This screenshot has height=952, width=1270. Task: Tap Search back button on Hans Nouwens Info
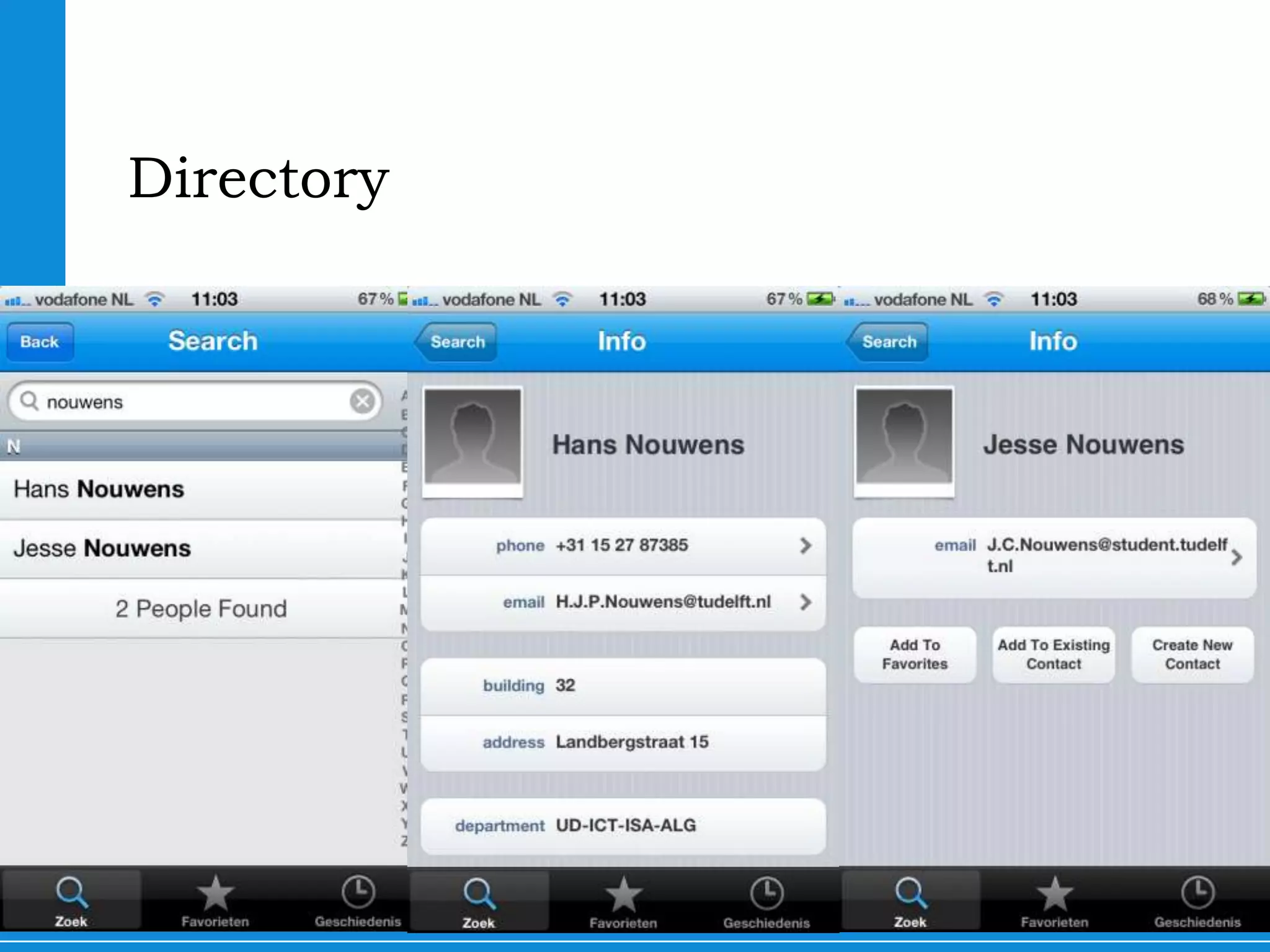click(456, 342)
